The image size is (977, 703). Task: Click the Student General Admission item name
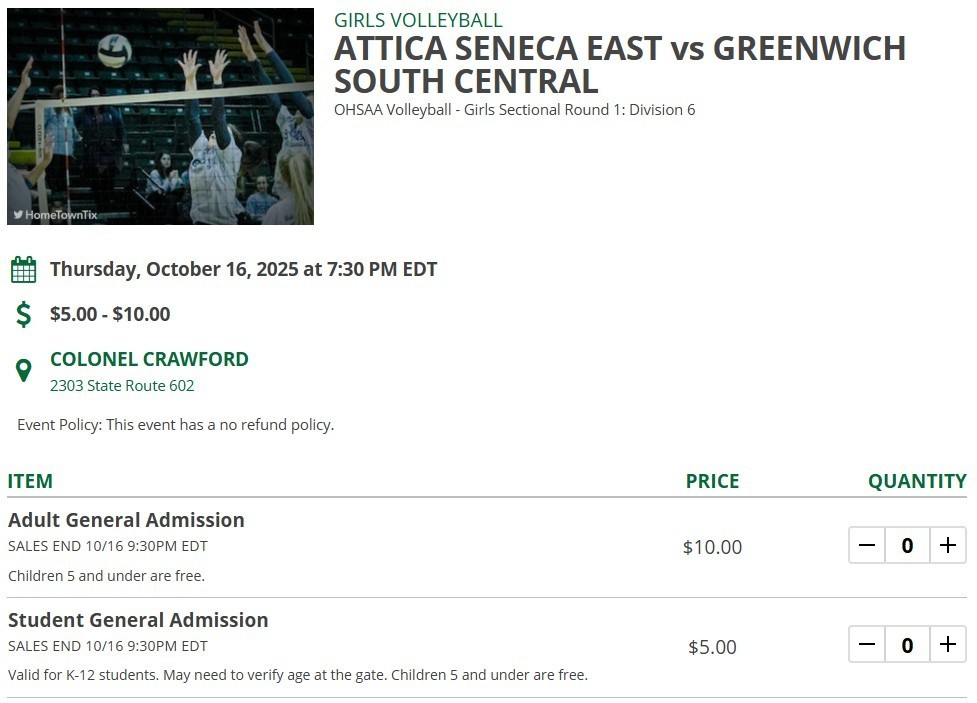click(x=138, y=620)
